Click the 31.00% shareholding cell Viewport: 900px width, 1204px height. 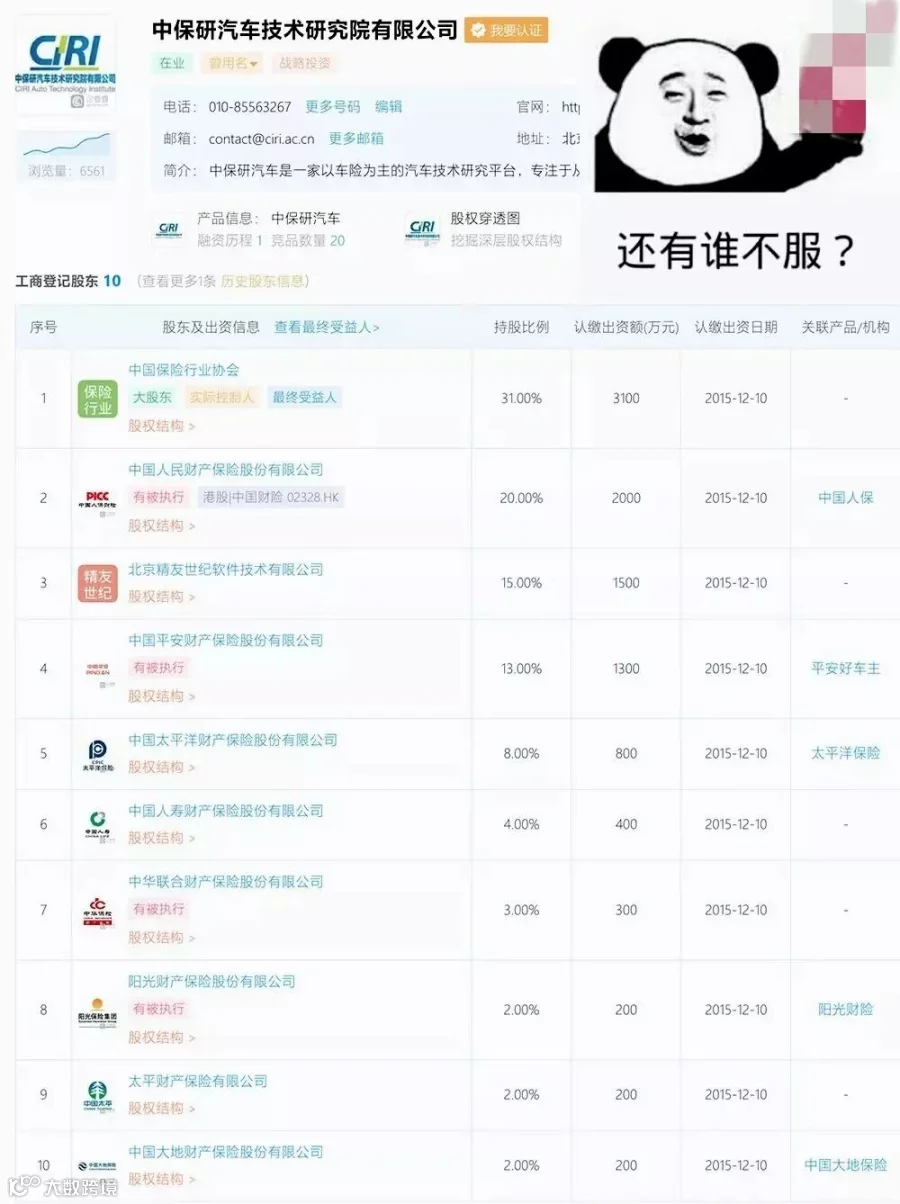pos(521,399)
